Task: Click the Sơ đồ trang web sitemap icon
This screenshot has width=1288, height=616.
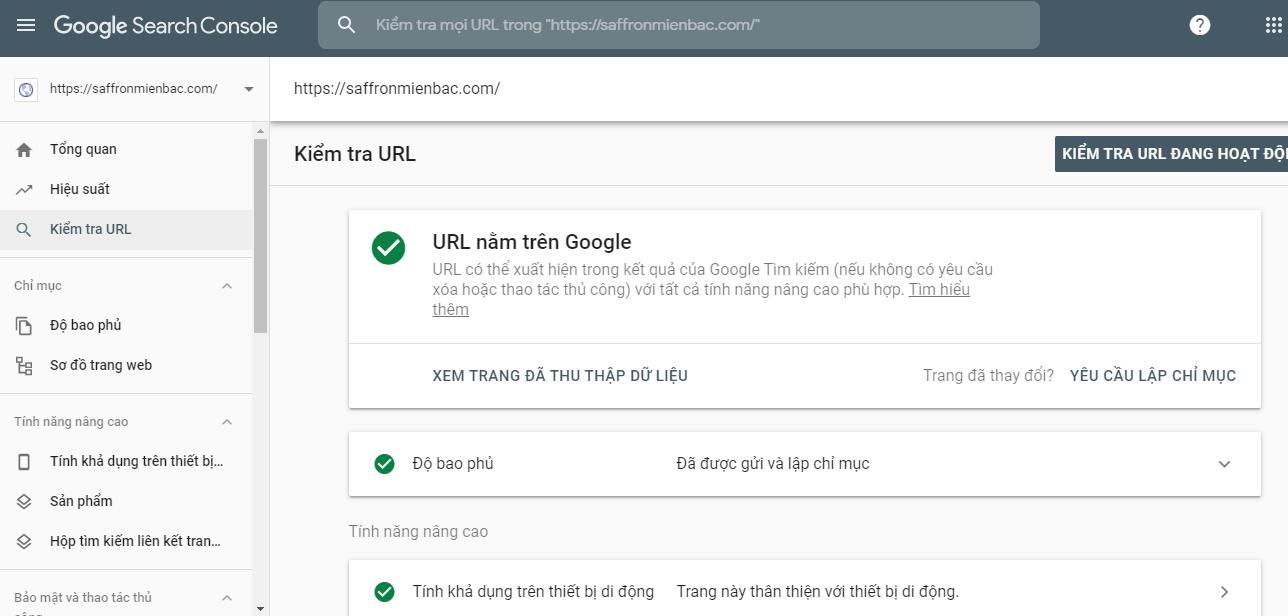Action: coord(24,365)
